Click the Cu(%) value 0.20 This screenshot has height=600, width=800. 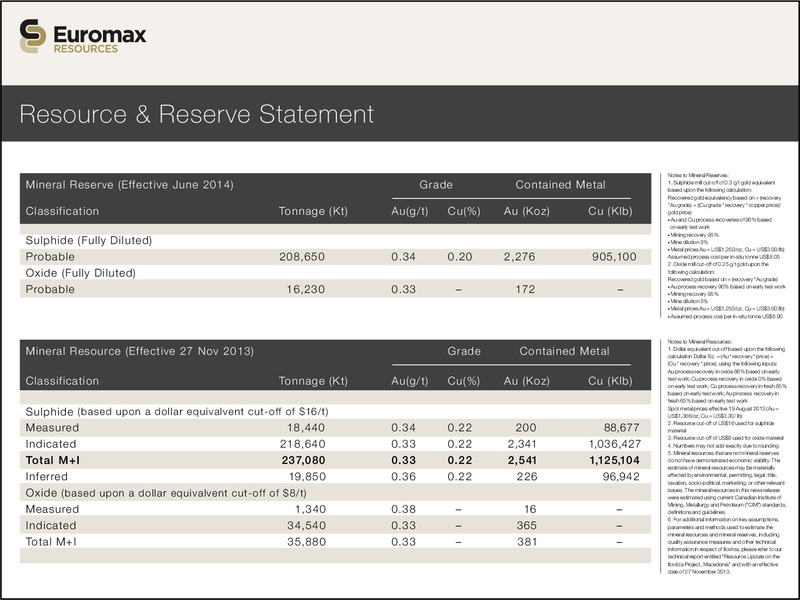(460, 257)
